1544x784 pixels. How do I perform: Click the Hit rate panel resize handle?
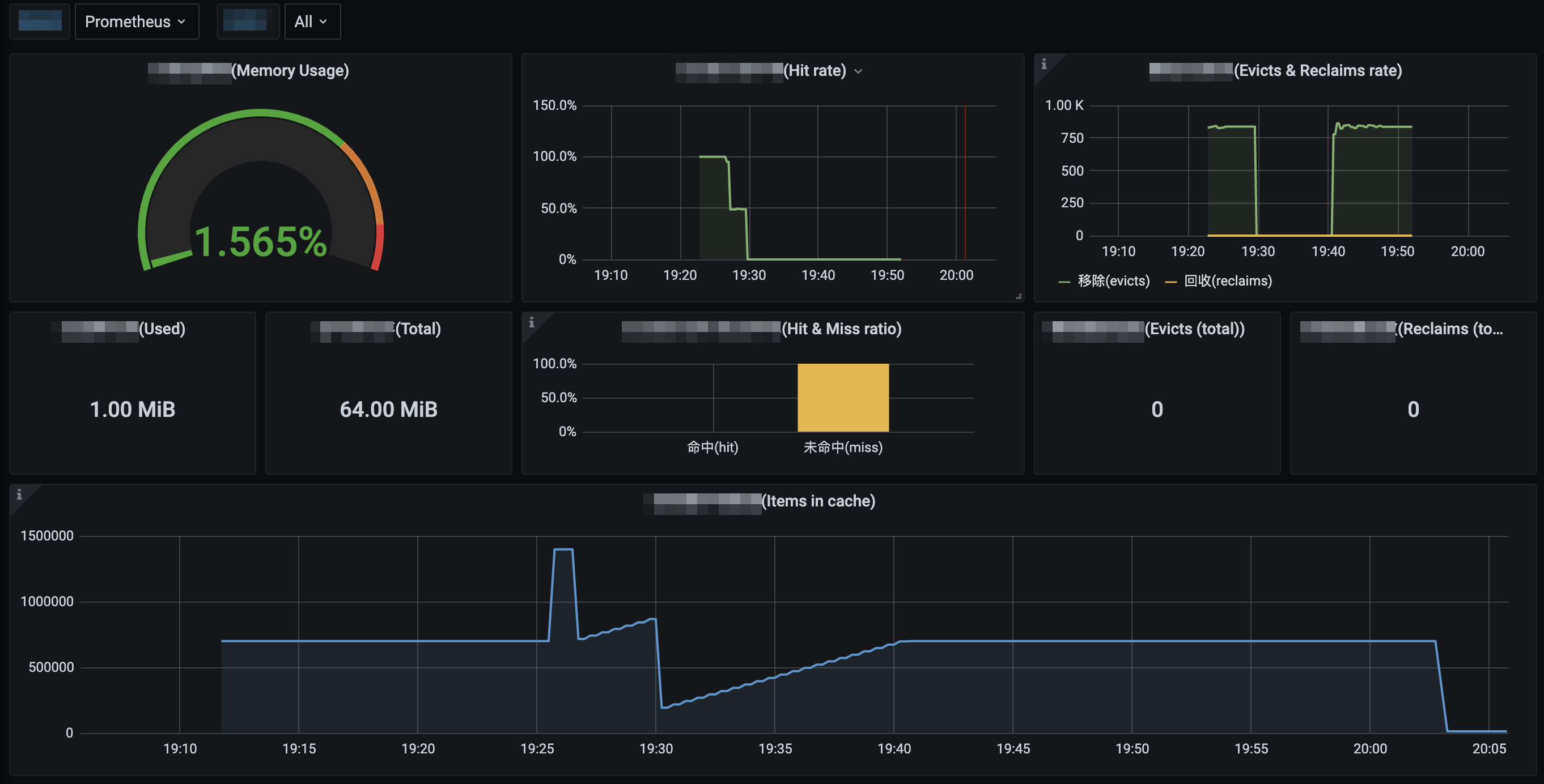[x=1018, y=296]
